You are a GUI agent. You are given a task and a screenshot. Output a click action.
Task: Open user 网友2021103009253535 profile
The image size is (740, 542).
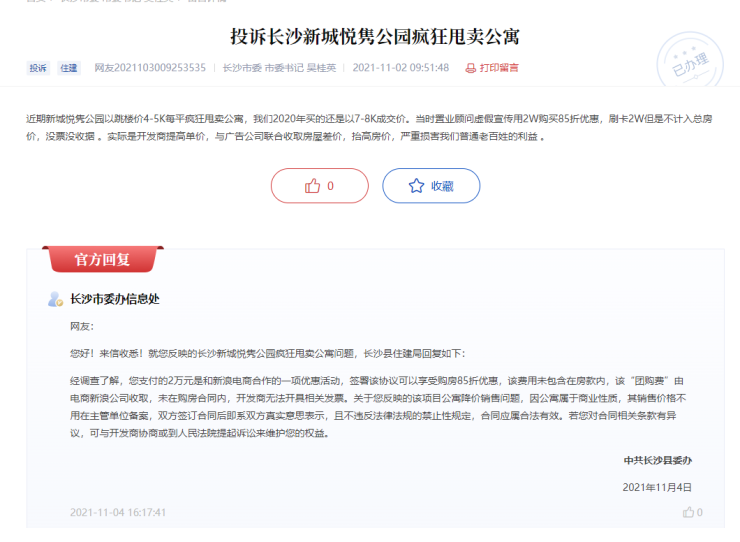[x=150, y=68]
